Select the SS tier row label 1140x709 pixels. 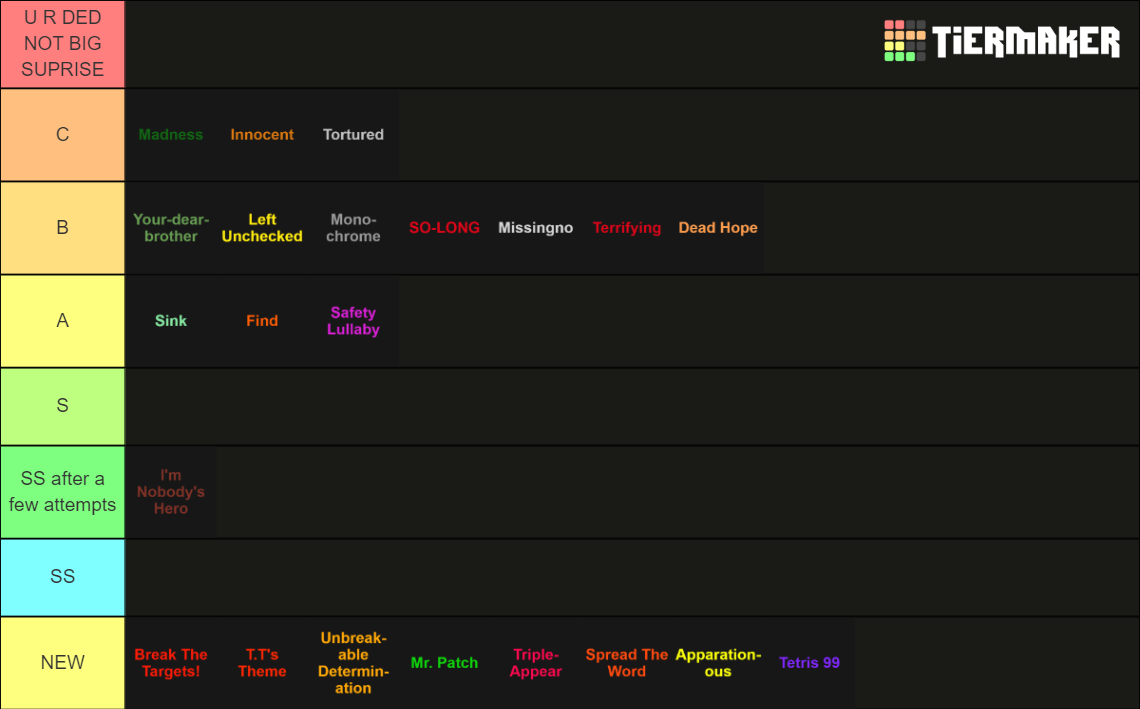coord(62,576)
